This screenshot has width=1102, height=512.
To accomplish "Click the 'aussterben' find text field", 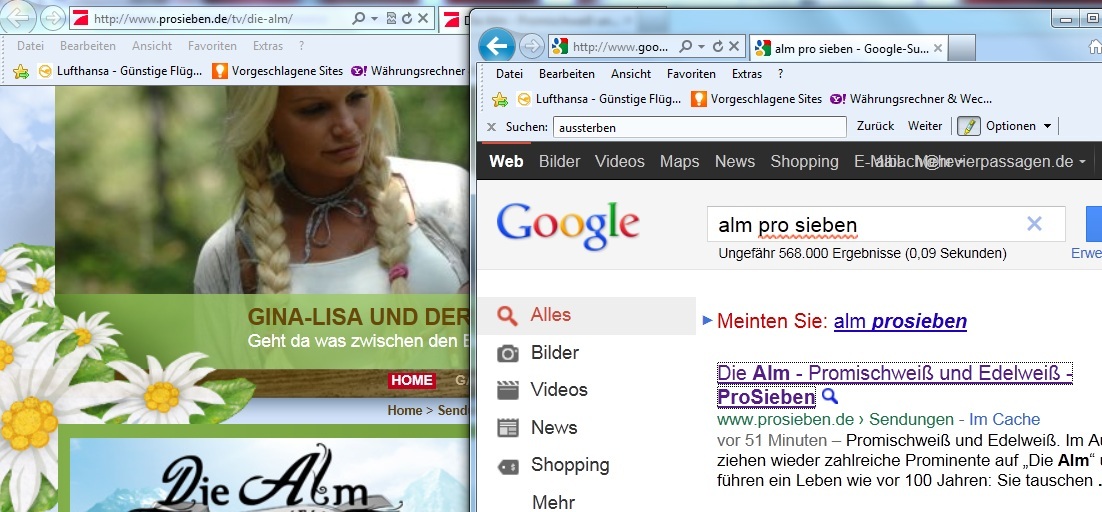I will click(x=698, y=127).
